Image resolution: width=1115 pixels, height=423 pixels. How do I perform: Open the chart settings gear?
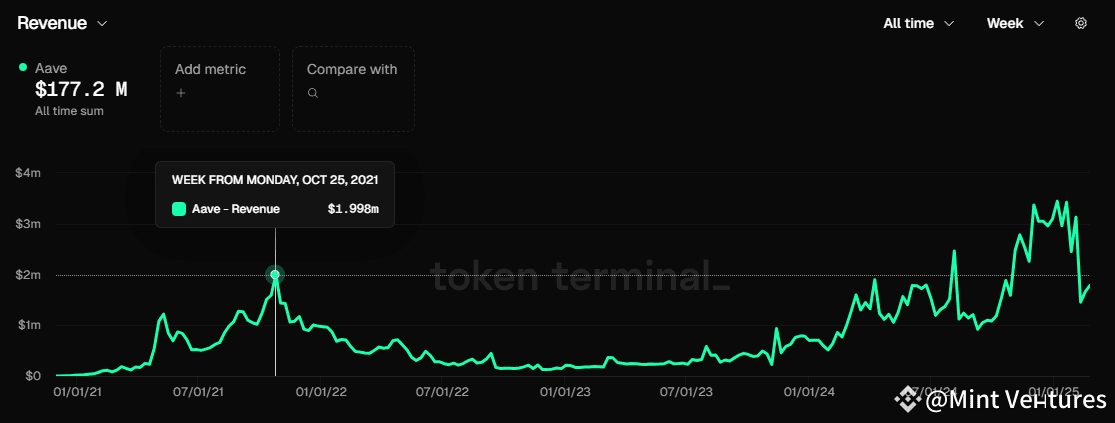pyautogui.click(x=1080, y=23)
